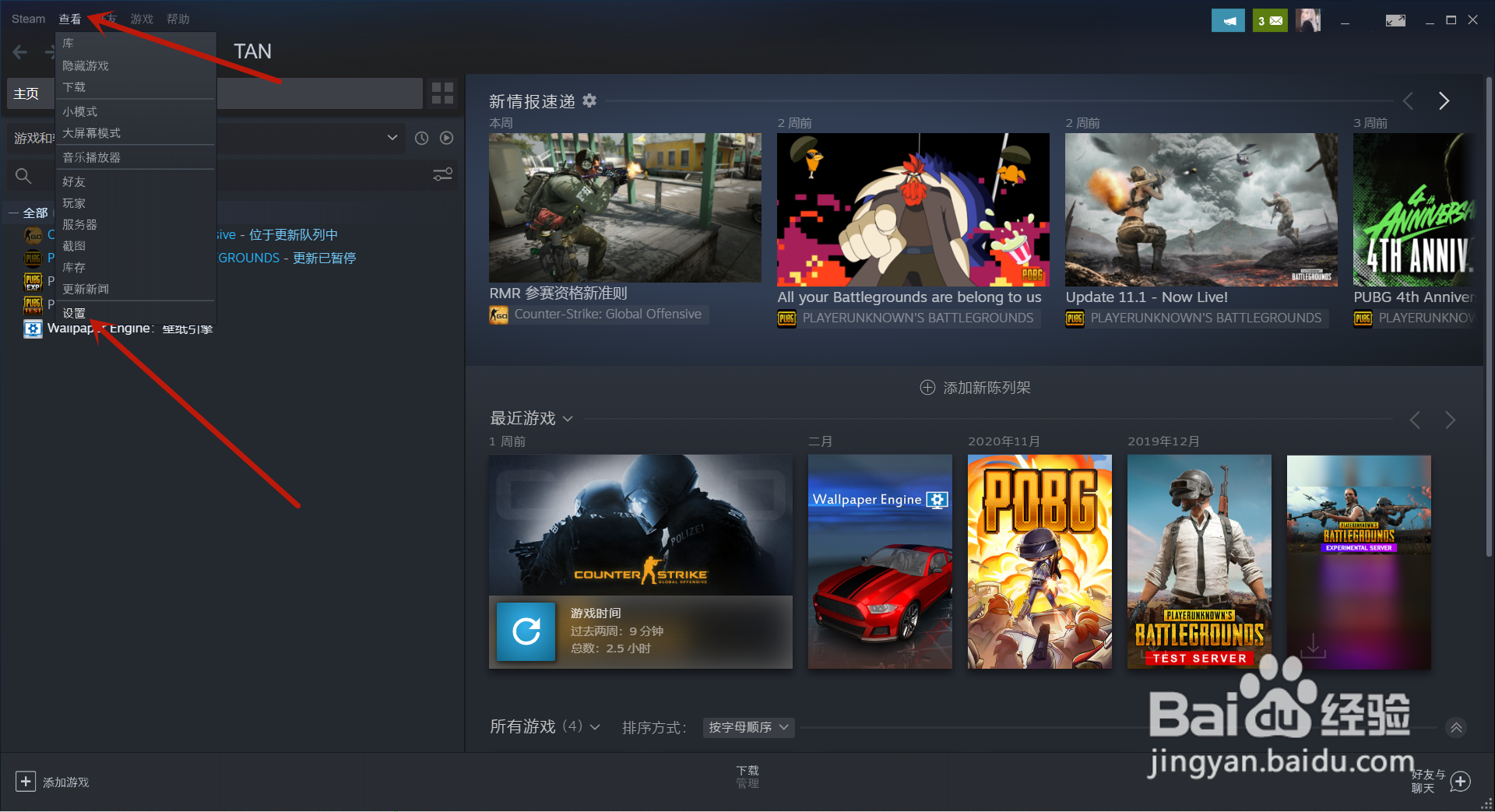Expand the 游戏和 category dropdown arrow
The width and height of the screenshot is (1495, 812).
point(392,138)
